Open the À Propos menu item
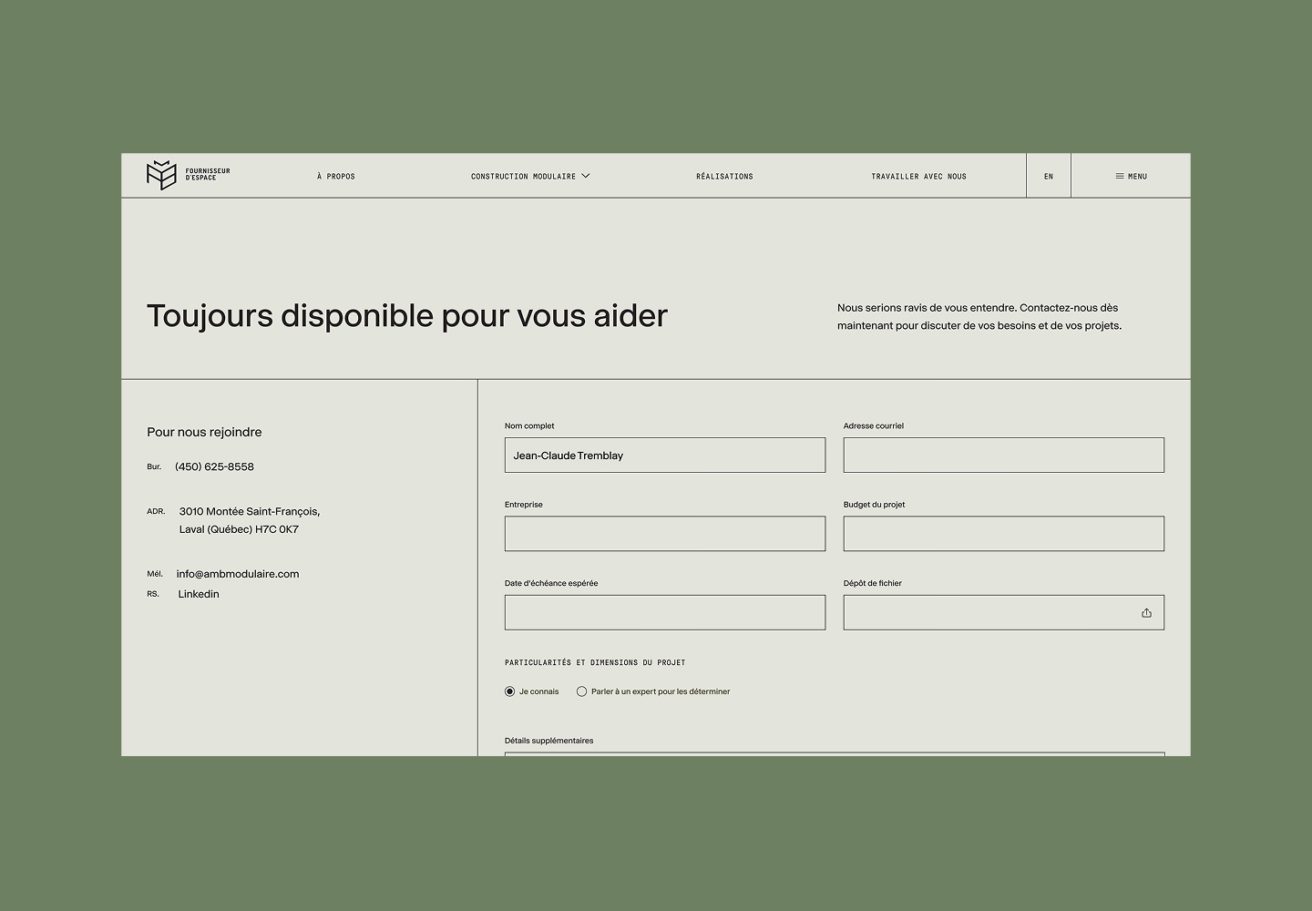This screenshot has height=911, width=1312. (336, 176)
